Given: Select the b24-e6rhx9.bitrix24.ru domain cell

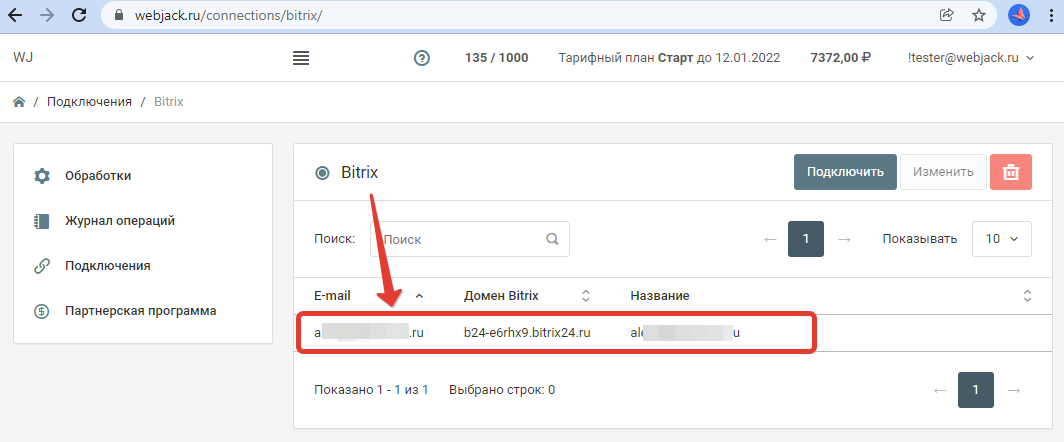Looking at the screenshot, I should (x=527, y=333).
